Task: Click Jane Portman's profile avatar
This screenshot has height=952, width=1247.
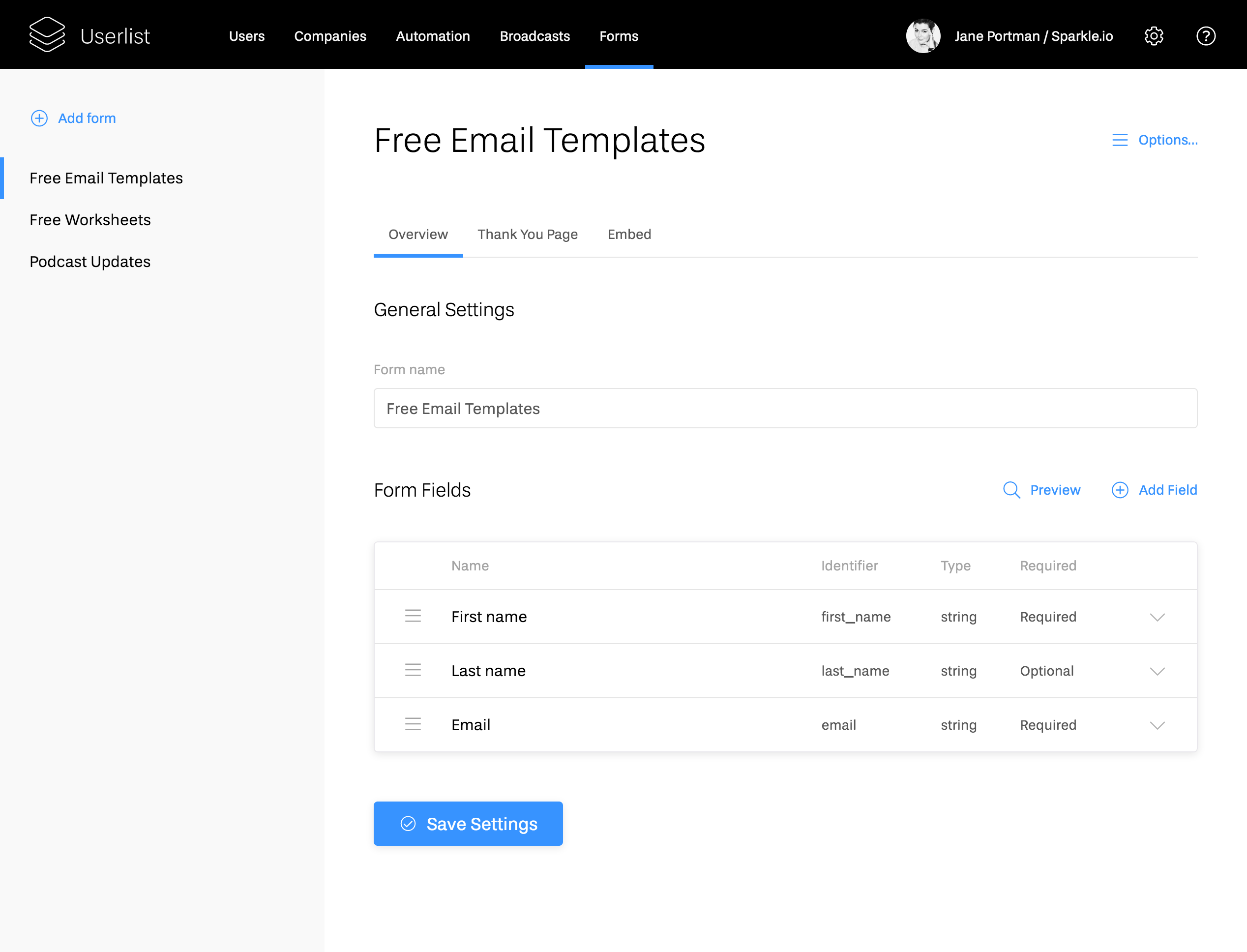Action: click(923, 36)
